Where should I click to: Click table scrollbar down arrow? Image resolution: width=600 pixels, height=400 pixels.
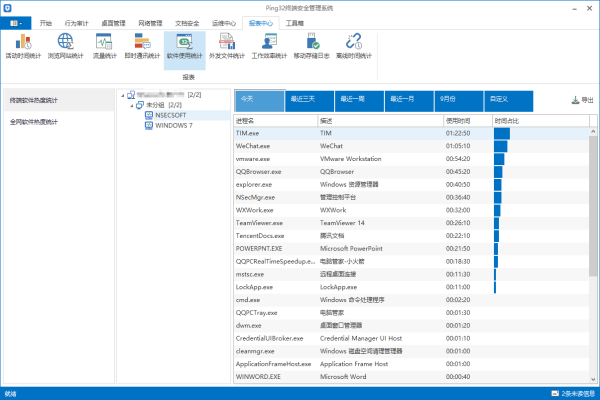tap(593, 379)
